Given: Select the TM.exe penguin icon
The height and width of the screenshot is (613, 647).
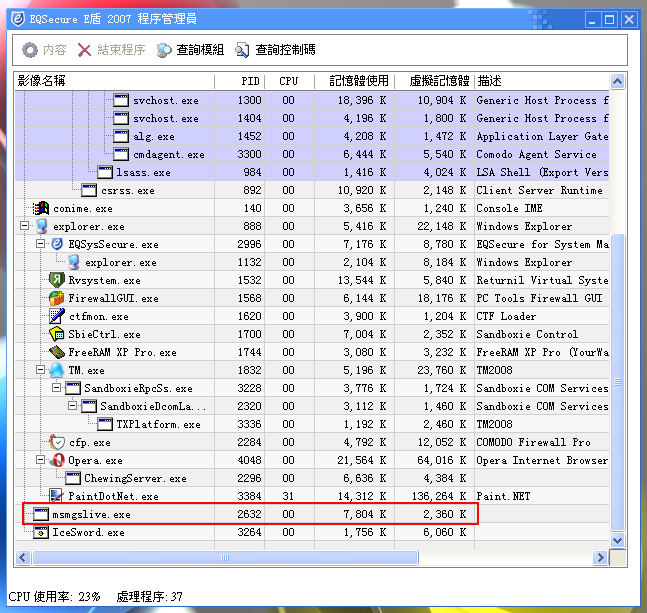Looking at the screenshot, I should [57, 370].
